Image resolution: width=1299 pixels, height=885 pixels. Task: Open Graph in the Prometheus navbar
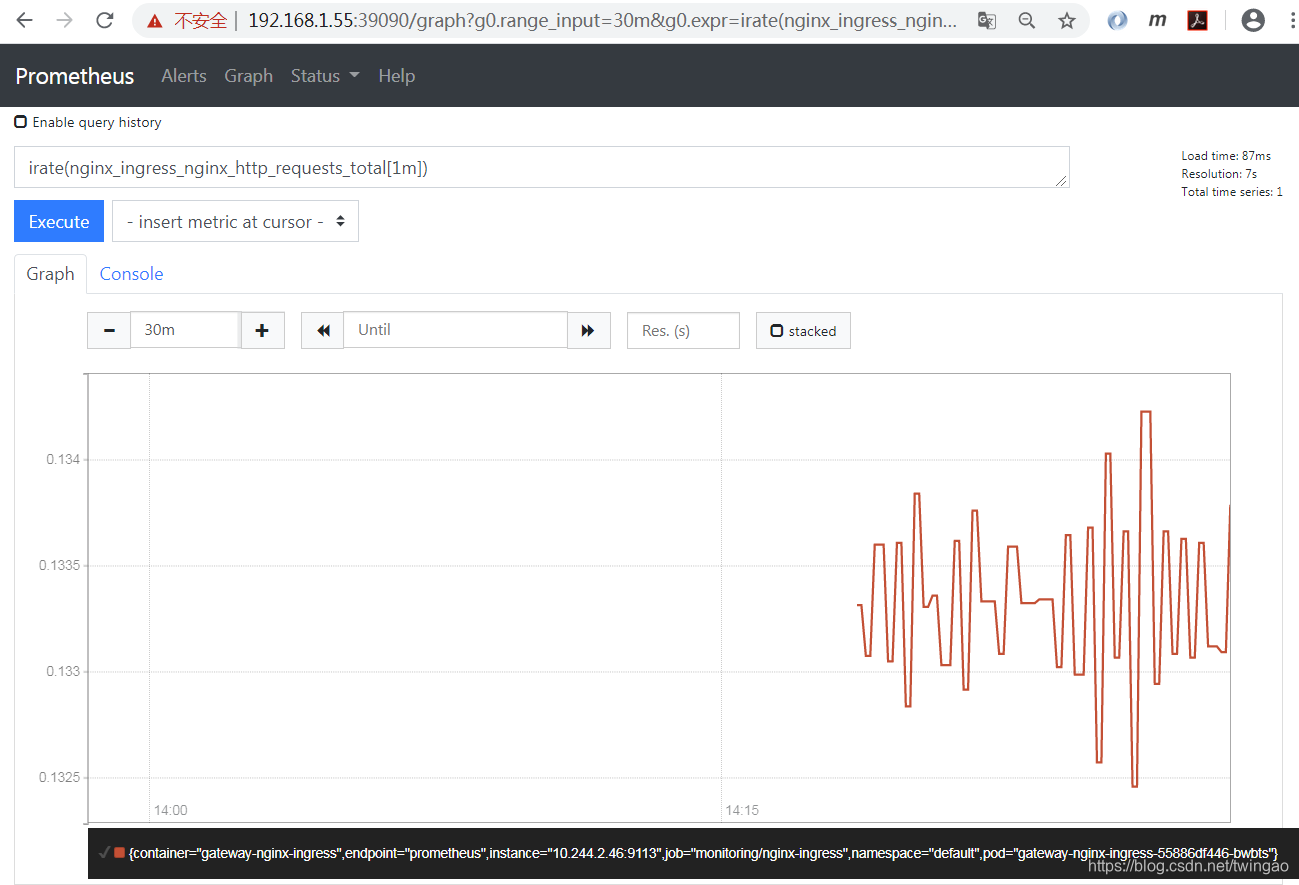pos(248,76)
